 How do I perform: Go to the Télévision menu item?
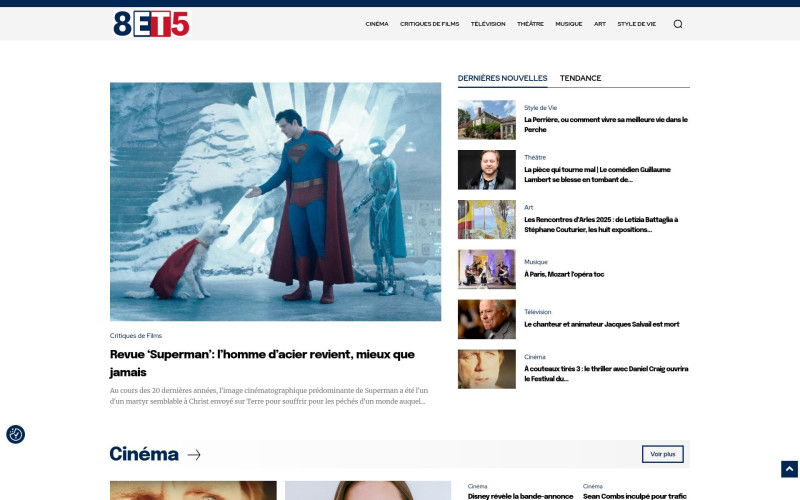tap(488, 24)
